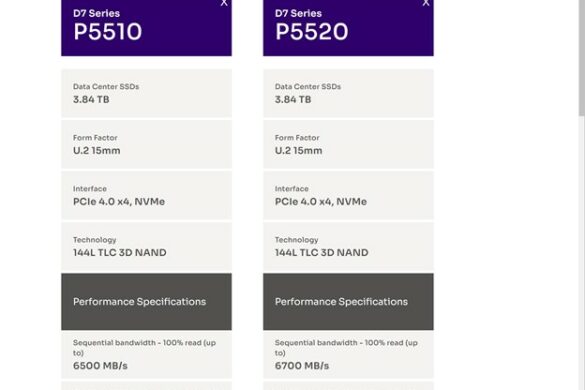Collapse P5520 Performance Specifications section
585x390 pixels.
tap(348, 302)
